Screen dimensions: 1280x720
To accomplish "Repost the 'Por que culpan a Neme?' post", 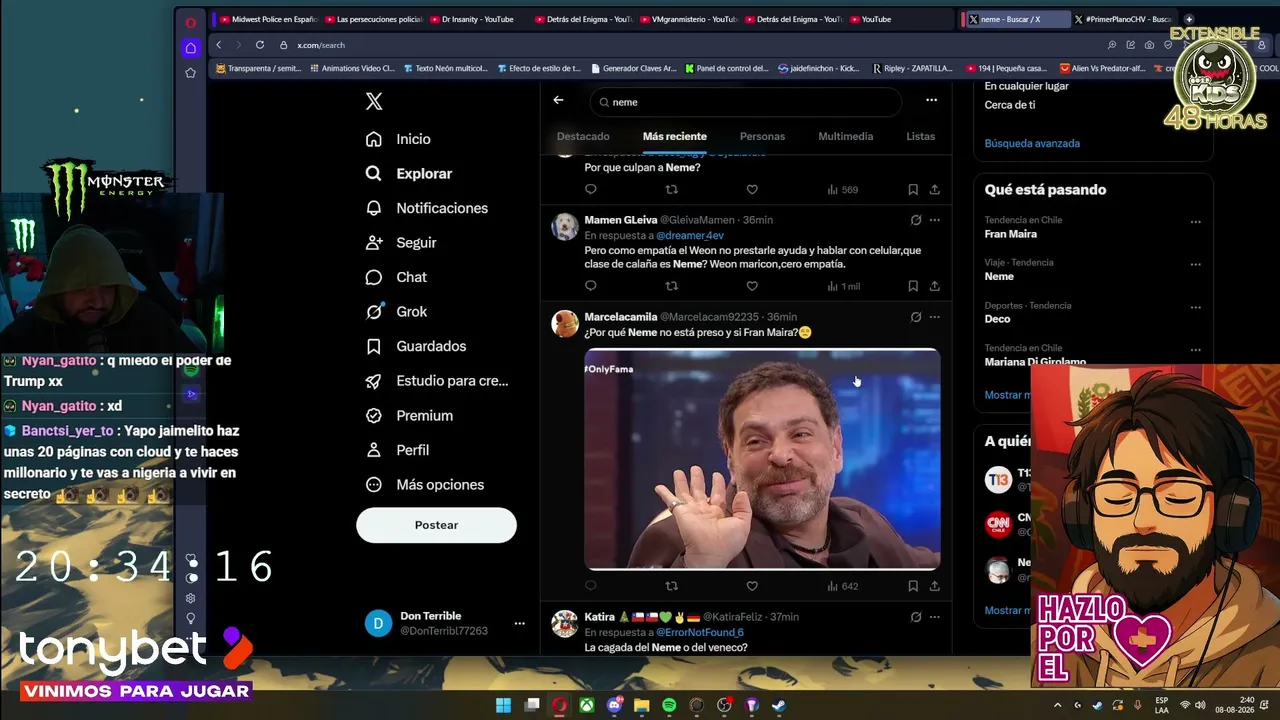I will tap(672, 189).
